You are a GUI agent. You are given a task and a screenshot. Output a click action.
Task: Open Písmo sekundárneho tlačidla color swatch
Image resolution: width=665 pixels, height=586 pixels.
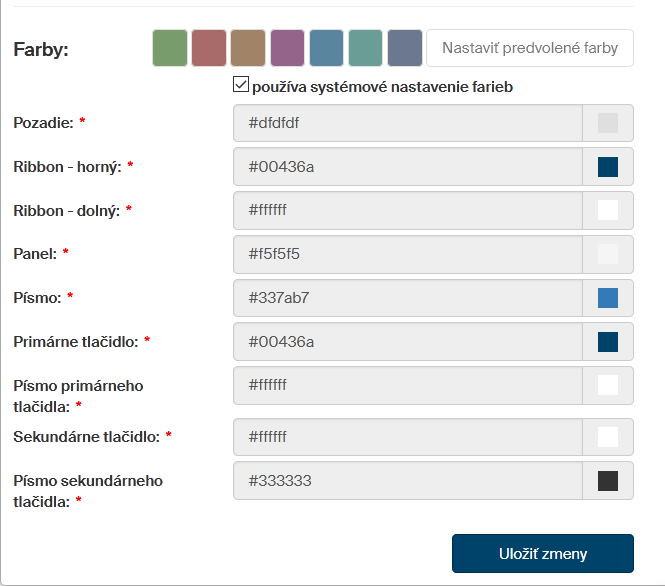607,481
